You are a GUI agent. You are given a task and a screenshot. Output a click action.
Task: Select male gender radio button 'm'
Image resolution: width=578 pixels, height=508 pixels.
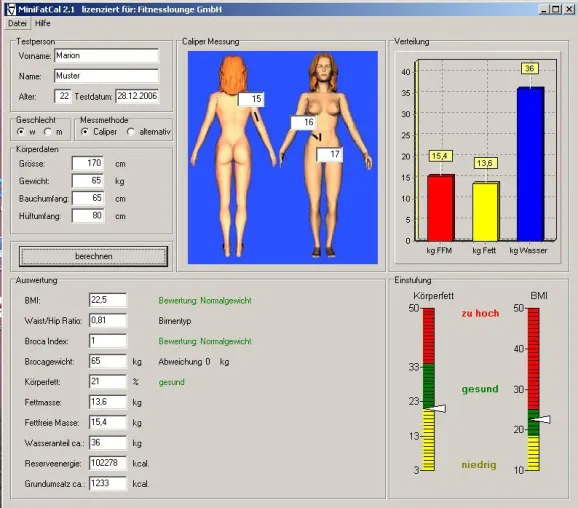point(48,132)
